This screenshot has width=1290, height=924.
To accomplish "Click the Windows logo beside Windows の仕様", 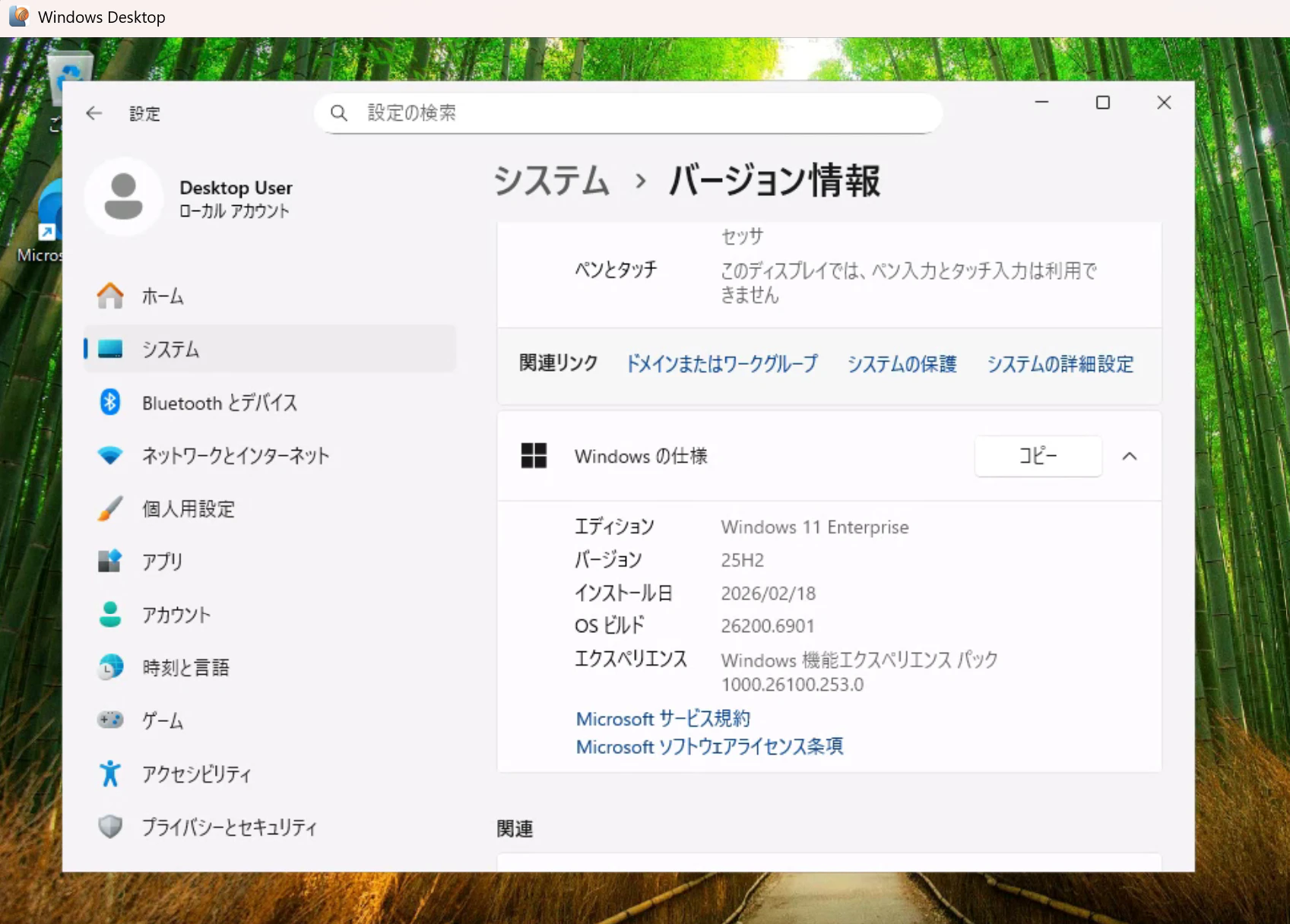I will (534, 456).
